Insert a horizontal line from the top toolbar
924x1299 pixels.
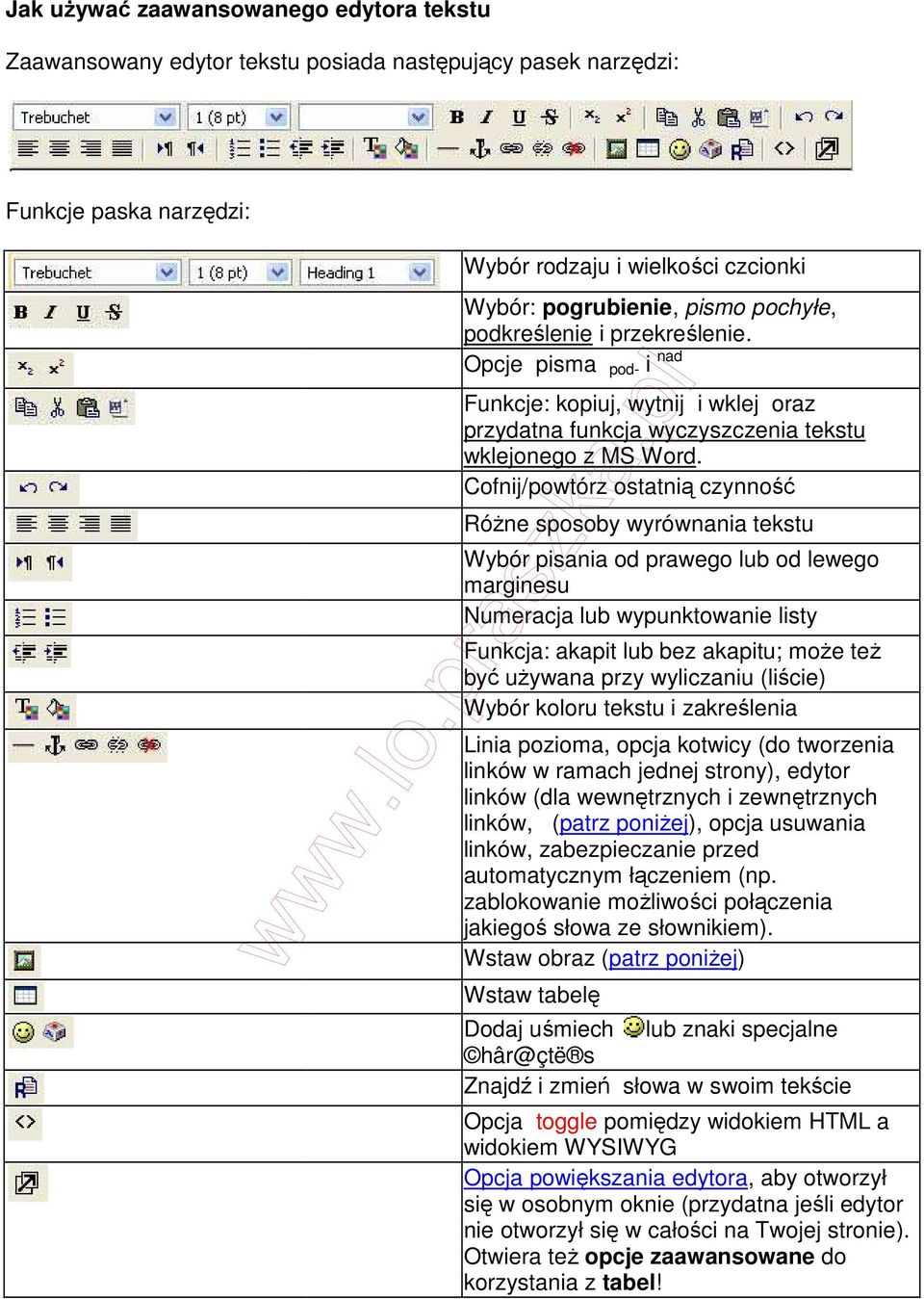449,148
